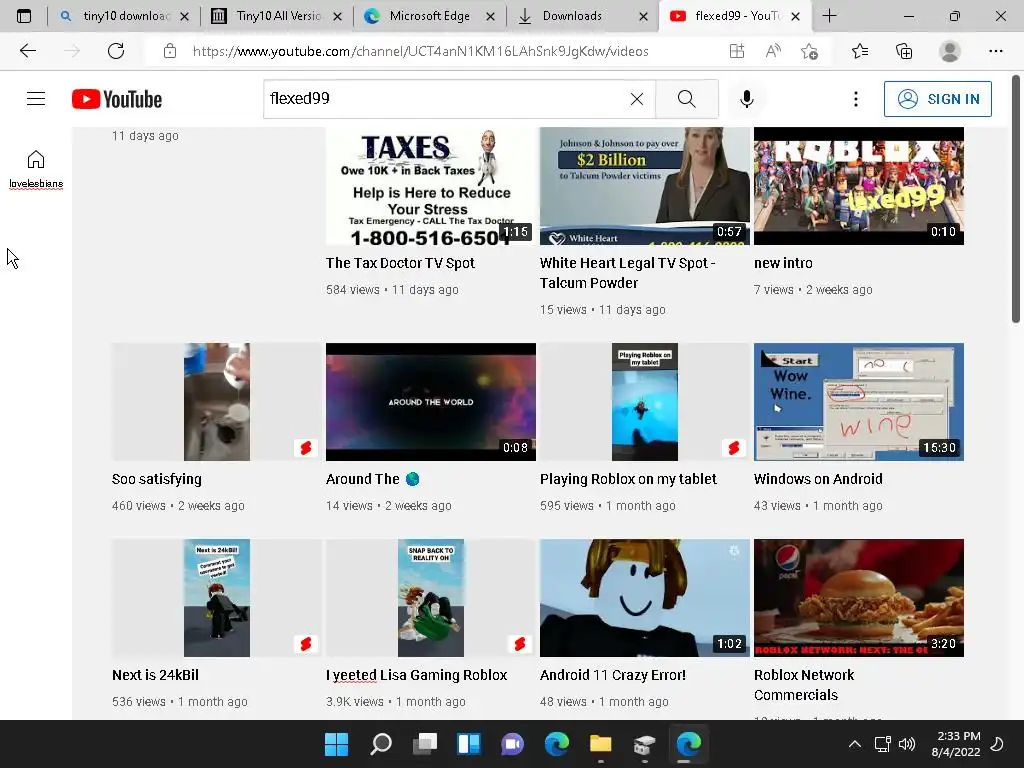Open Edge Settings and more menu
This screenshot has height=768, width=1024.
(995, 51)
